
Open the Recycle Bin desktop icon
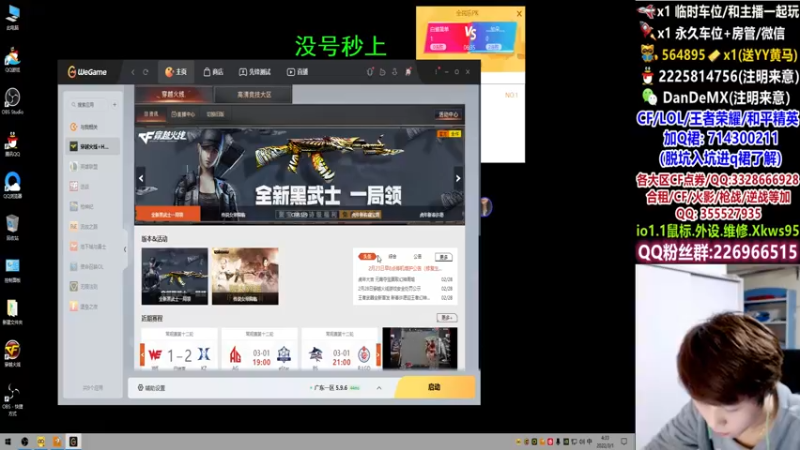point(12,228)
